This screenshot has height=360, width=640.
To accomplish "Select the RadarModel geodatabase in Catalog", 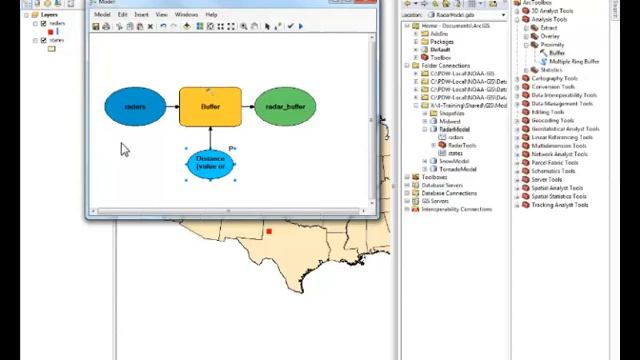I will pos(454,129).
